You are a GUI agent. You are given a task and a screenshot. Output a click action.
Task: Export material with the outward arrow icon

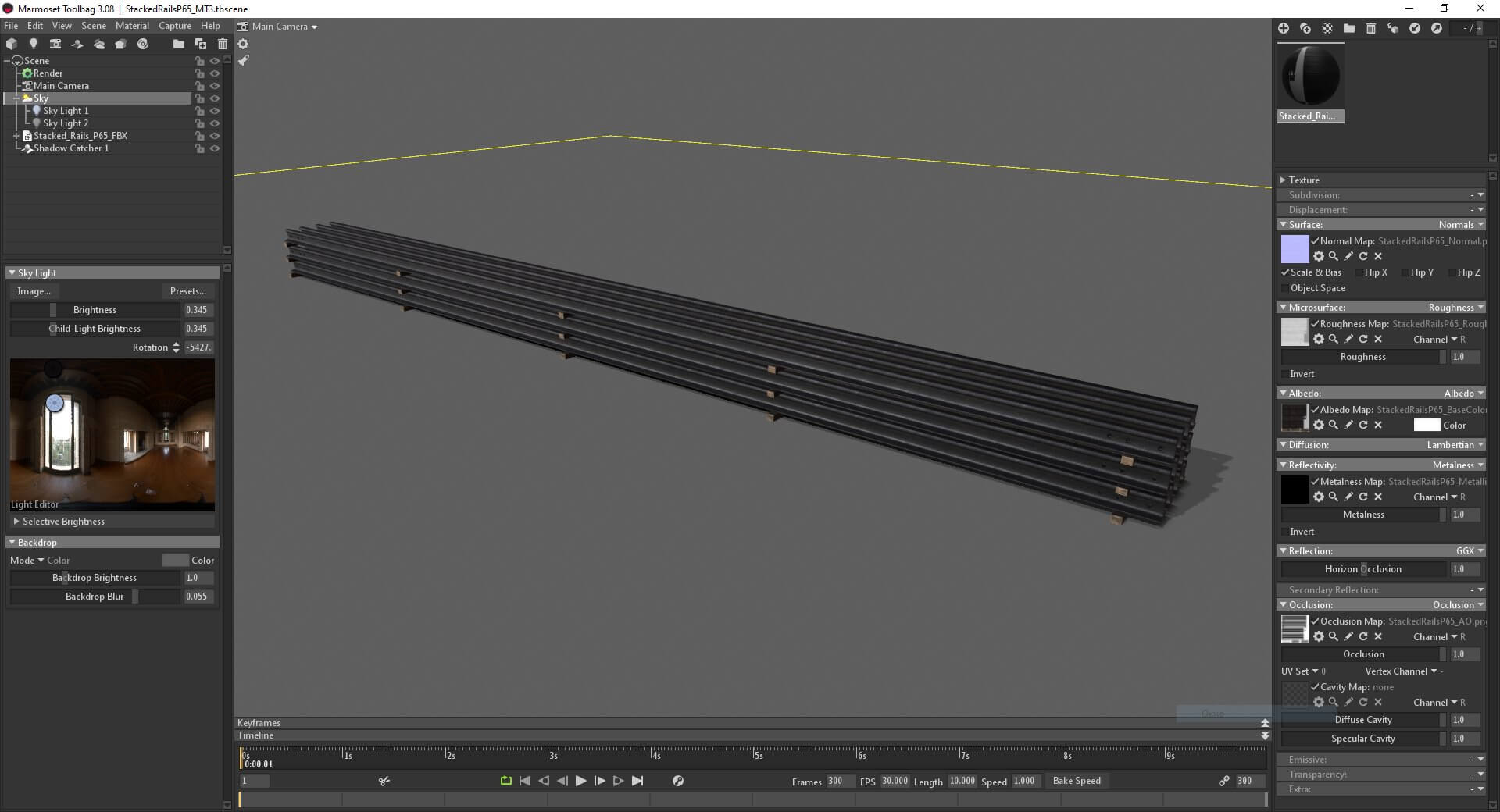pyautogui.click(x=1437, y=28)
